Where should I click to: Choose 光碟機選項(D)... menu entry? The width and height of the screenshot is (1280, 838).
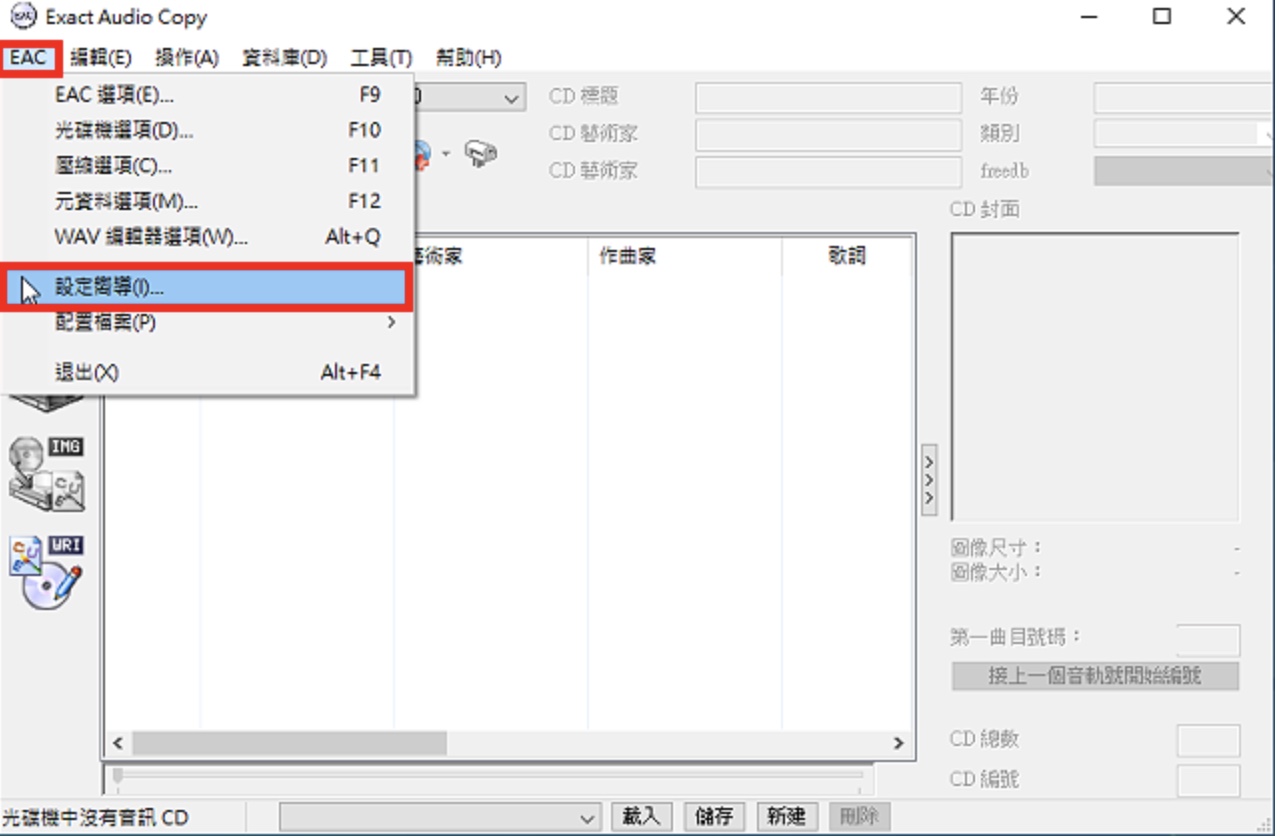(x=209, y=130)
